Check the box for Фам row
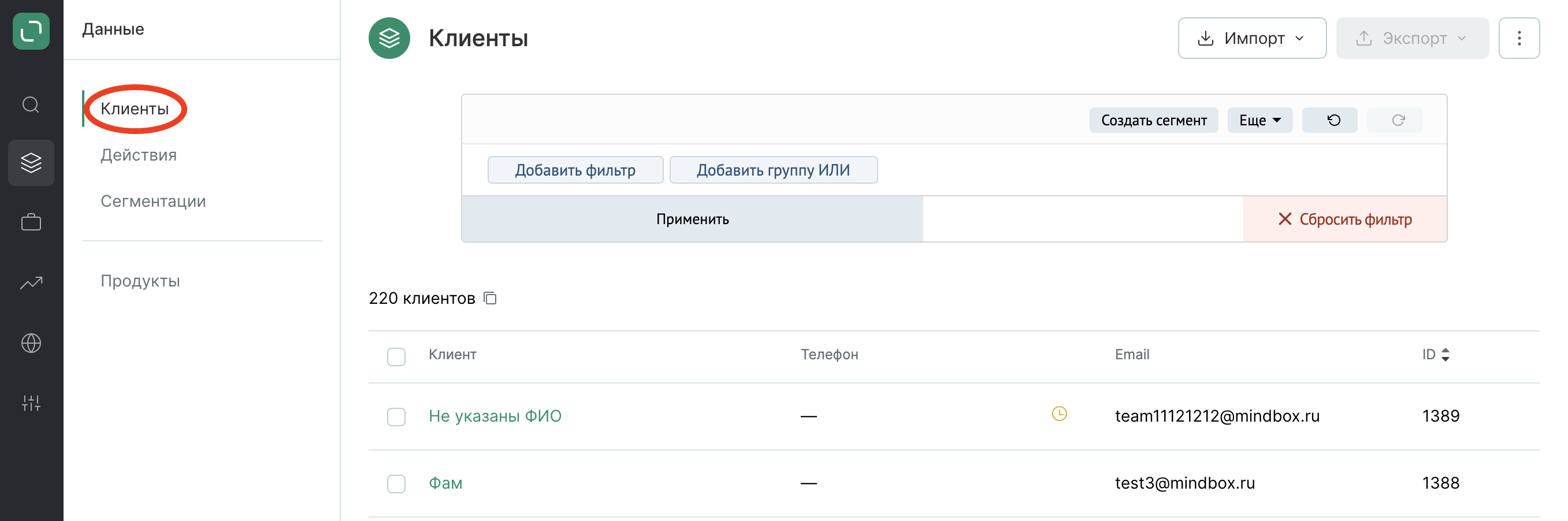The height and width of the screenshot is (521, 1568). (396, 484)
